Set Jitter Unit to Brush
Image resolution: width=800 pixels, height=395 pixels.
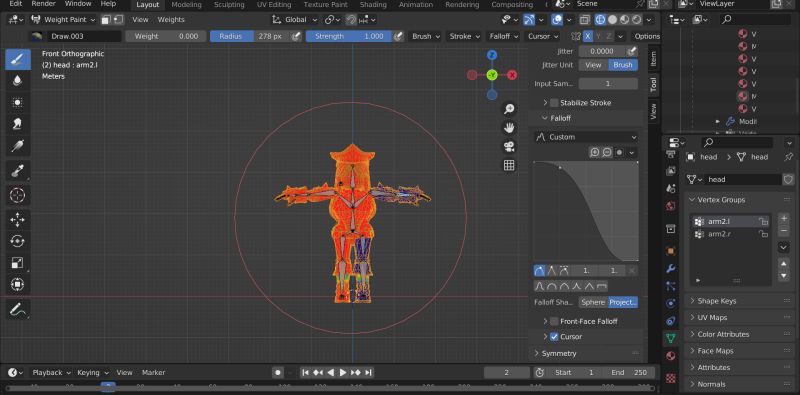(x=622, y=65)
